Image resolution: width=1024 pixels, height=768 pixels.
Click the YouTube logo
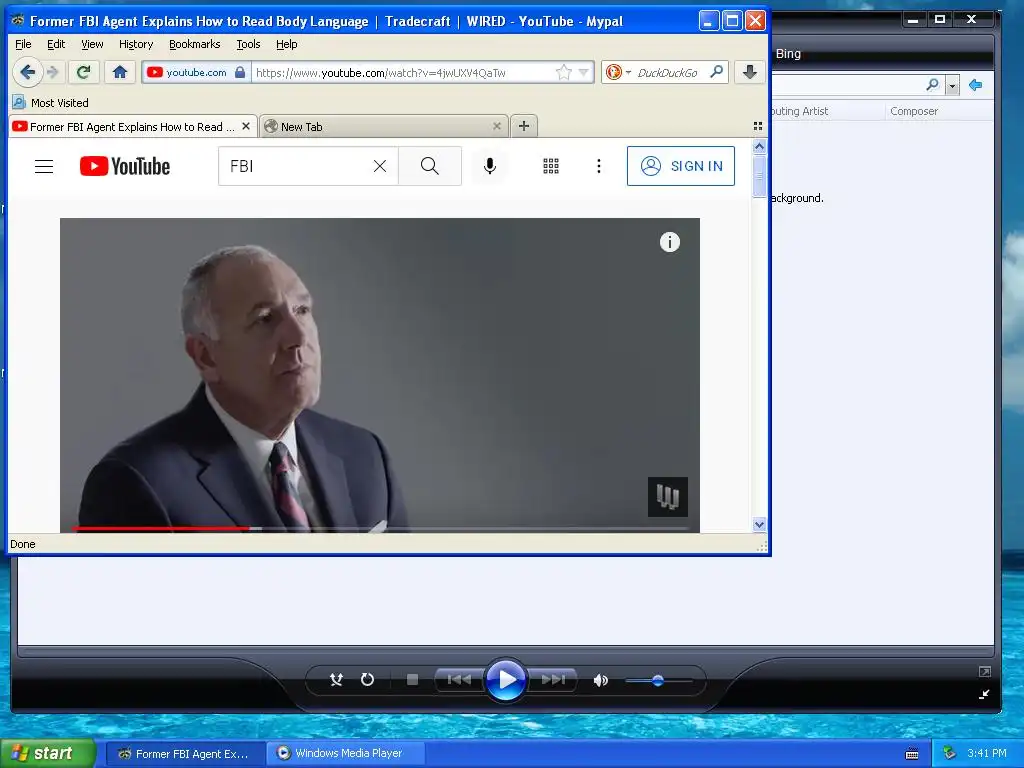[x=125, y=167]
